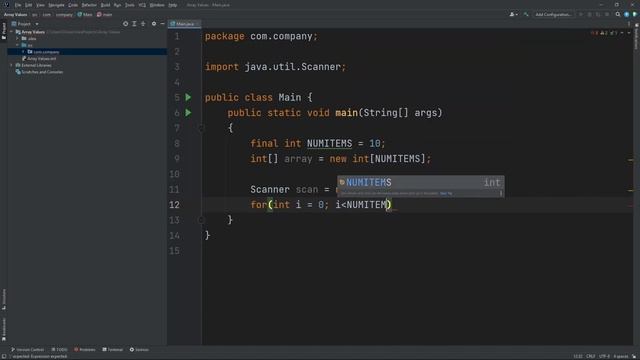Expand the .idea folder

coord(18,38)
